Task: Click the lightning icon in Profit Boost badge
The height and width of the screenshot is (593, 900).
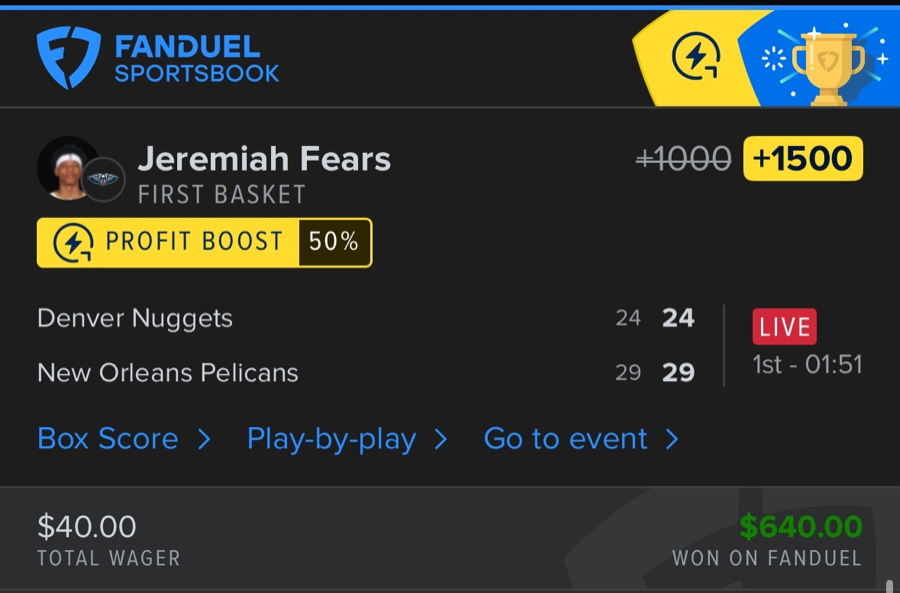Action: [x=73, y=243]
